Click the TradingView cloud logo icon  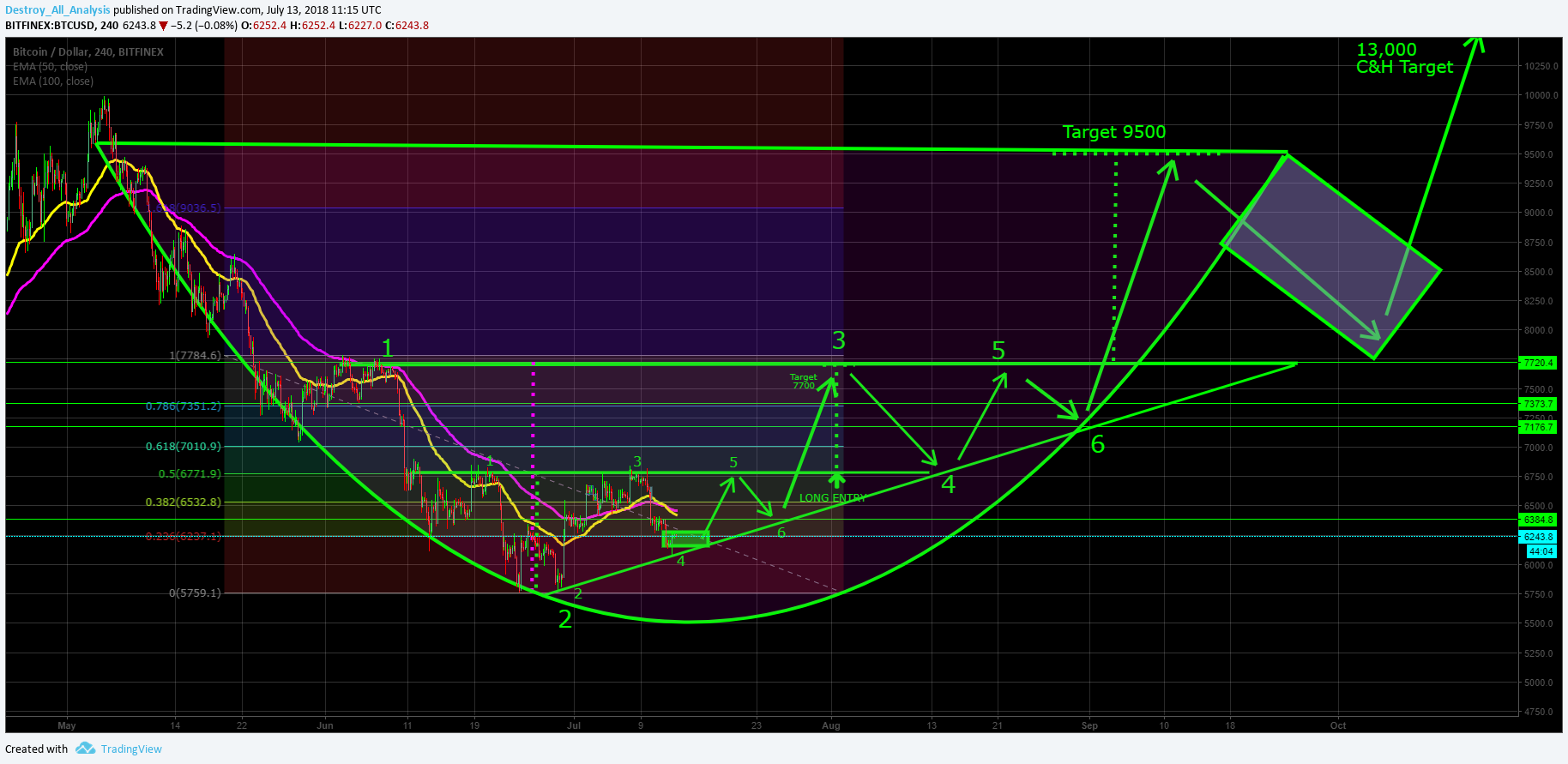[x=85, y=749]
